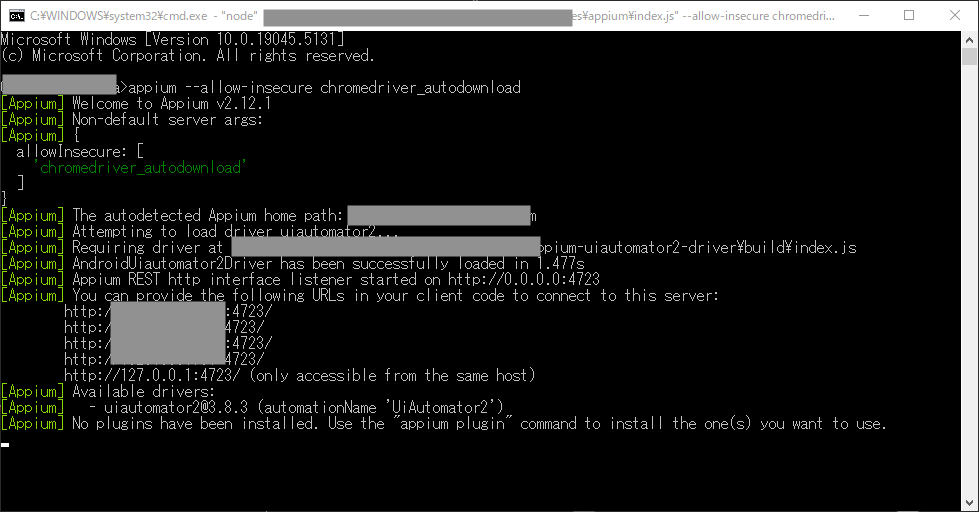This screenshot has height=512, width=979.
Task: Click the typed appium --allow-insecure command
Action: [x=325, y=87]
